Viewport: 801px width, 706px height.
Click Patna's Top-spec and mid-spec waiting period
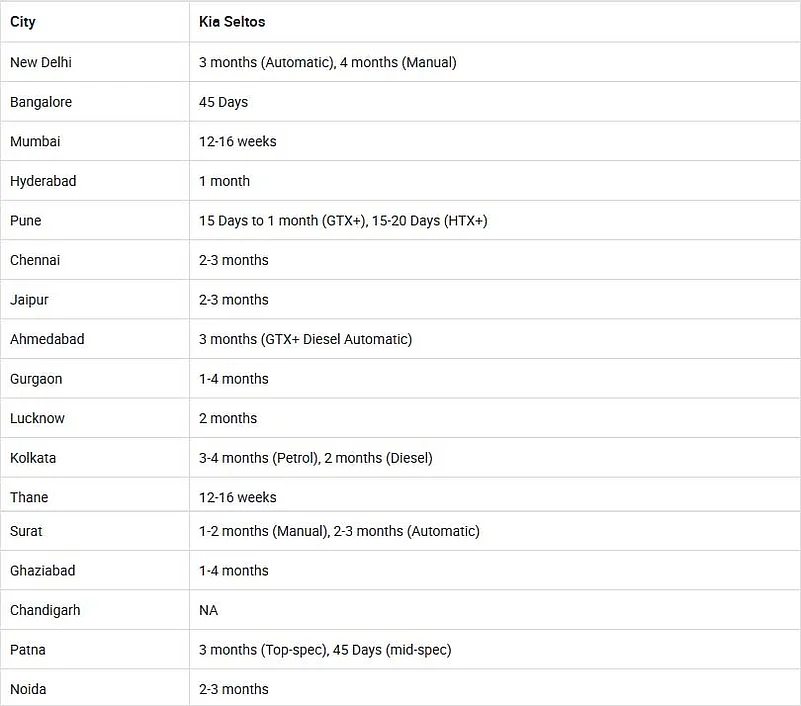pos(325,650)
